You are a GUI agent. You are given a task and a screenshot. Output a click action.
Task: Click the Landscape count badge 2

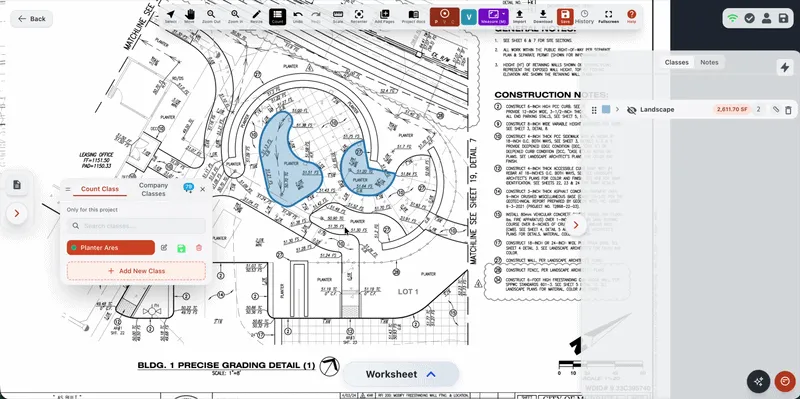759,110
